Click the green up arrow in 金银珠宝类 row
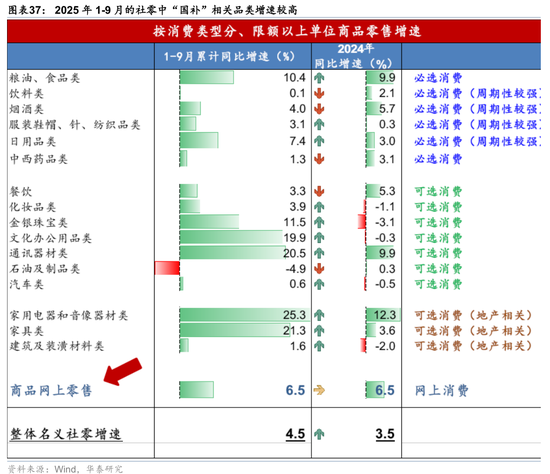Screen dimensions: 550x474 click(x=319, y=222)
